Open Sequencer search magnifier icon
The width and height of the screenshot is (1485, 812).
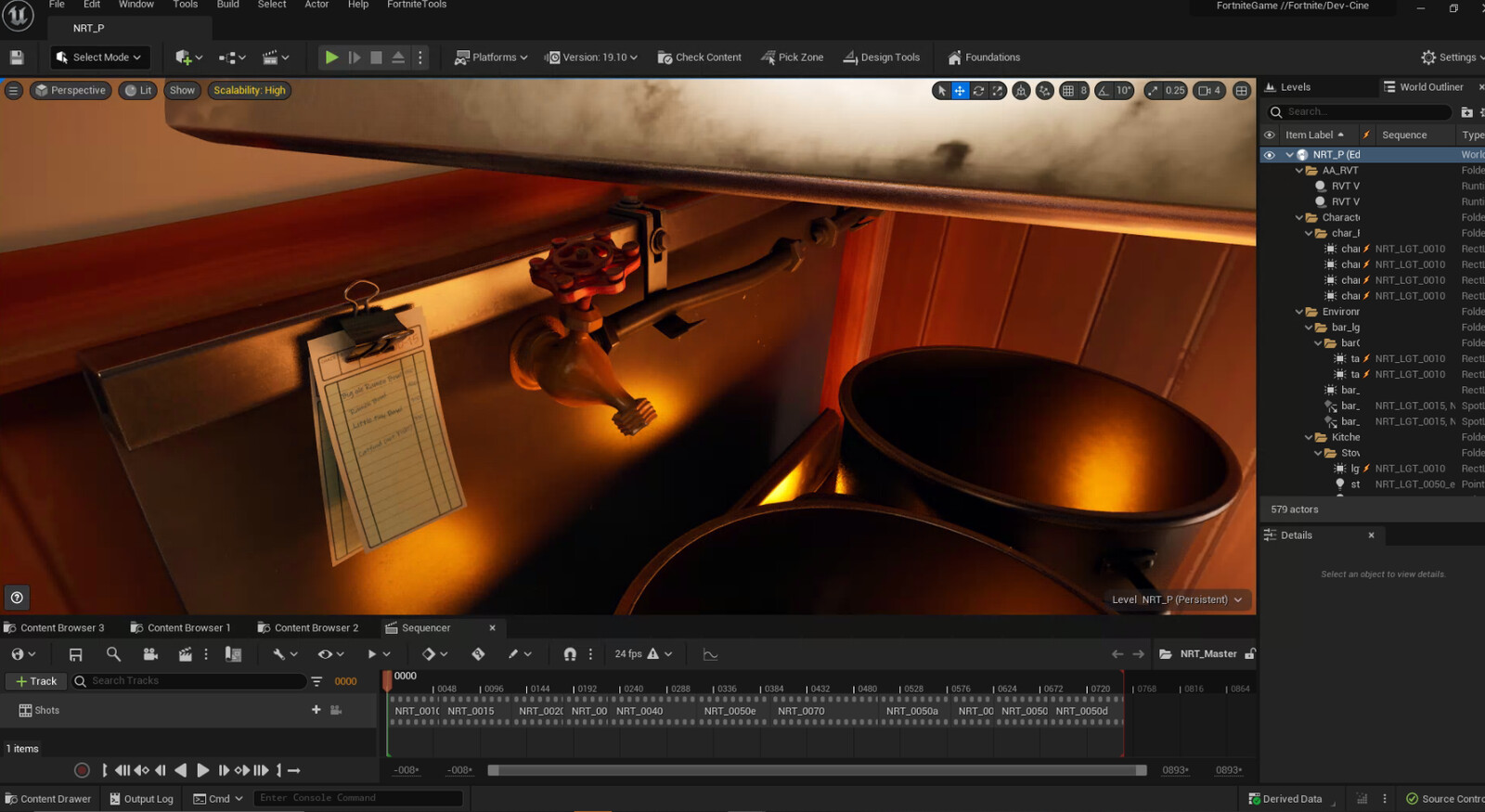pos(113,654)
